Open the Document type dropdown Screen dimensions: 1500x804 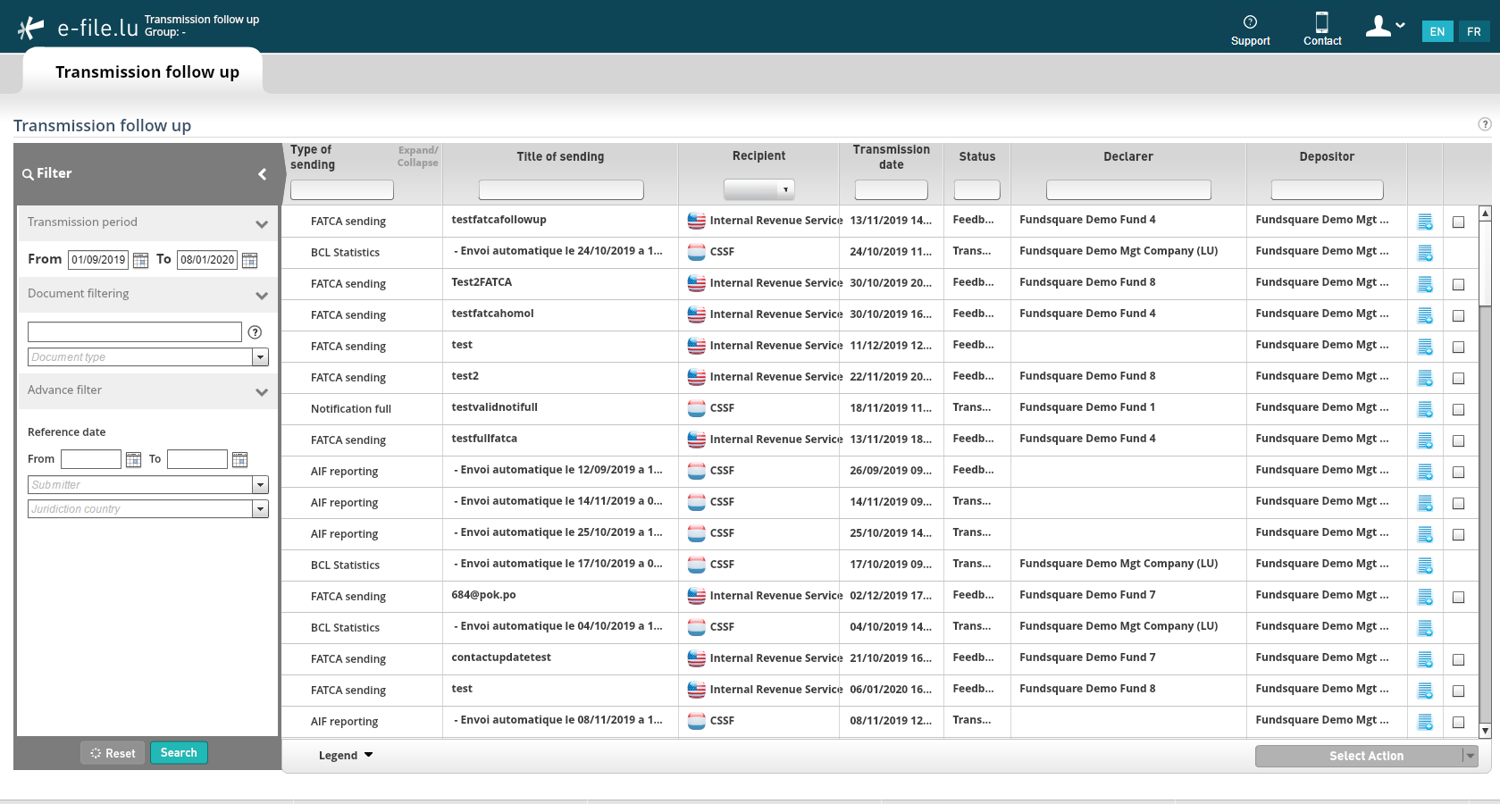(x=148, y=357)
